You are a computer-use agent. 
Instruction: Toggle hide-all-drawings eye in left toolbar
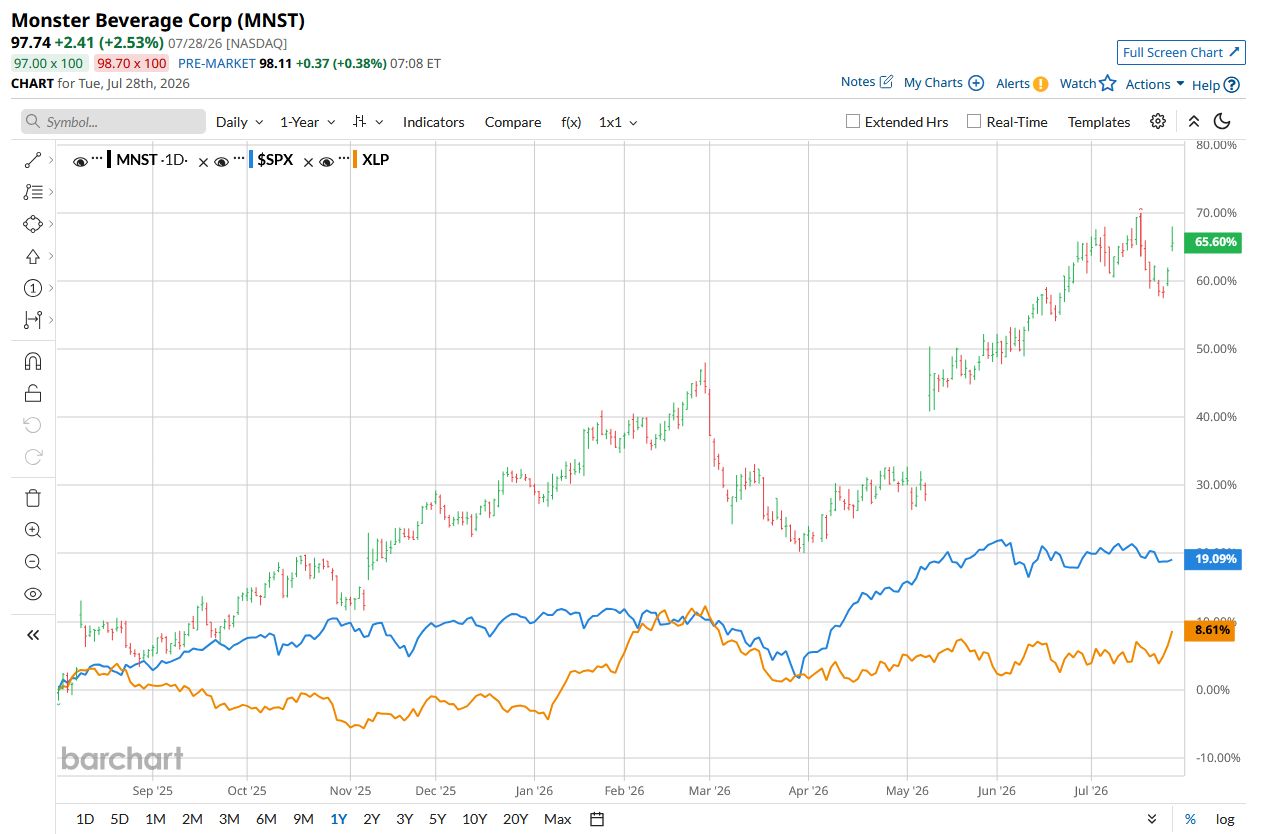[32, 594]
